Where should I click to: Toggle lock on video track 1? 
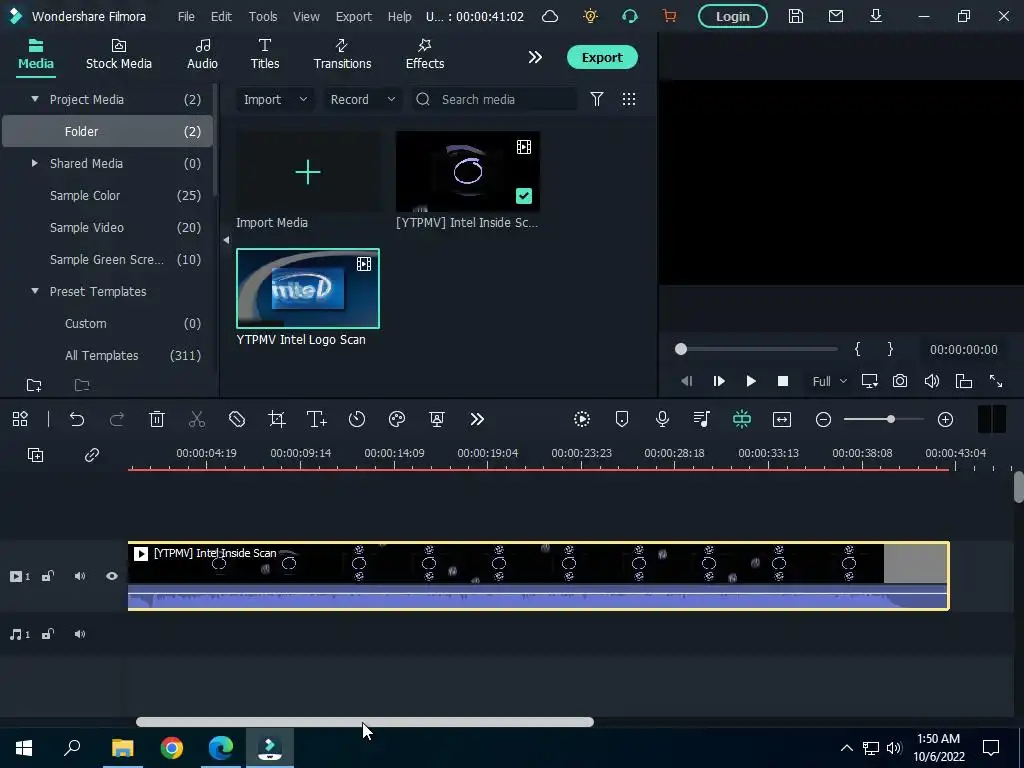[48, 576]
